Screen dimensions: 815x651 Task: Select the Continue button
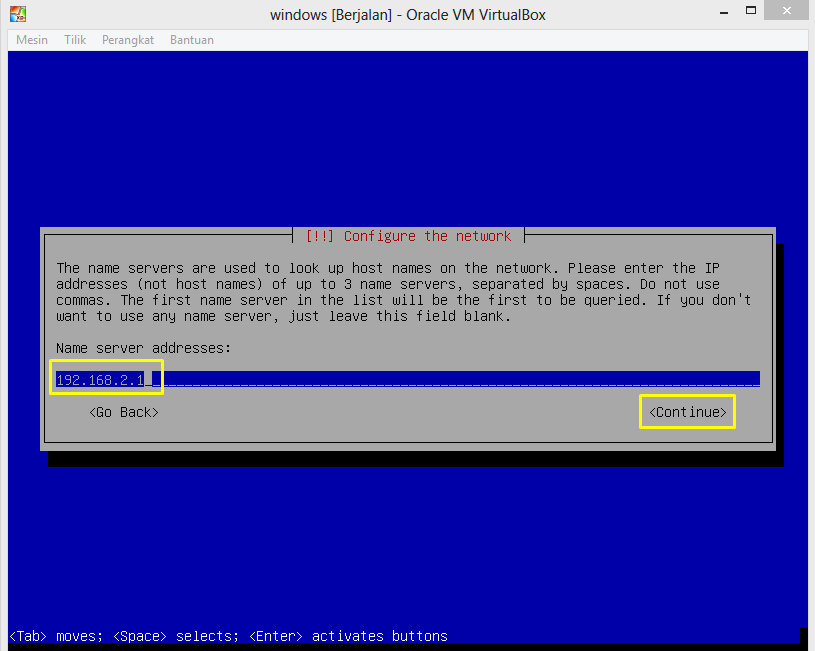coord(687,411)
